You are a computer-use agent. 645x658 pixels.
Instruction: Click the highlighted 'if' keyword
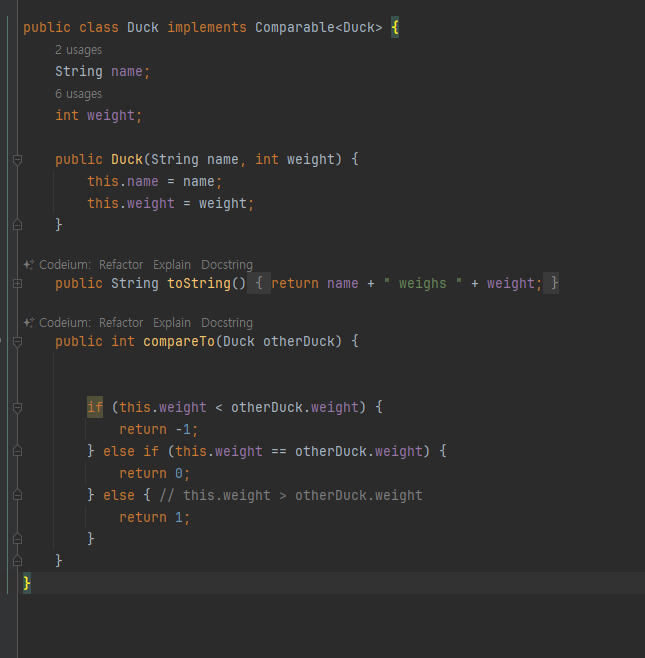coord(95,407)
